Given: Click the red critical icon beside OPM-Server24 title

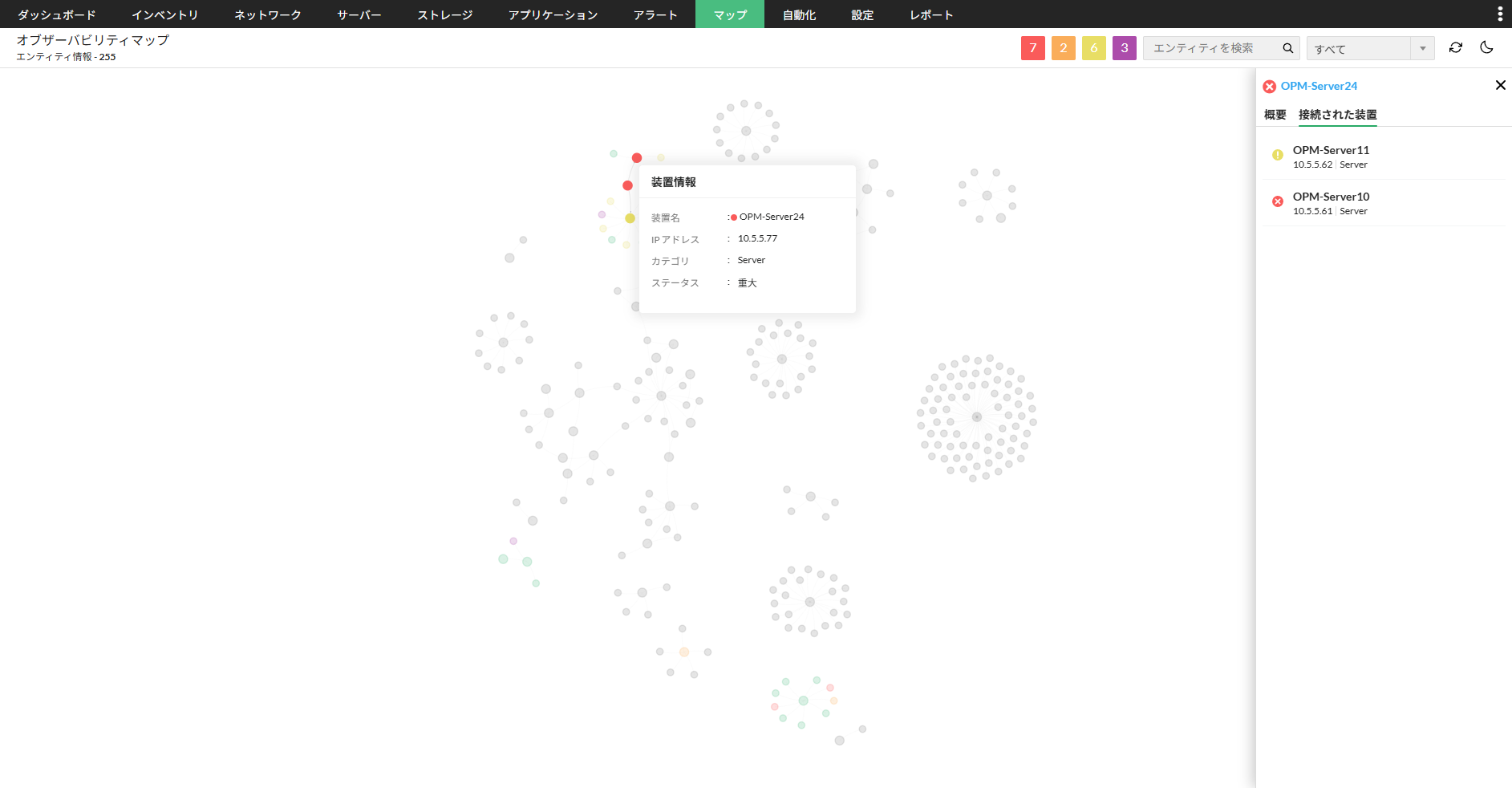Looking at the screenshot, I should pyautogui.click(x=1269, y=87).
